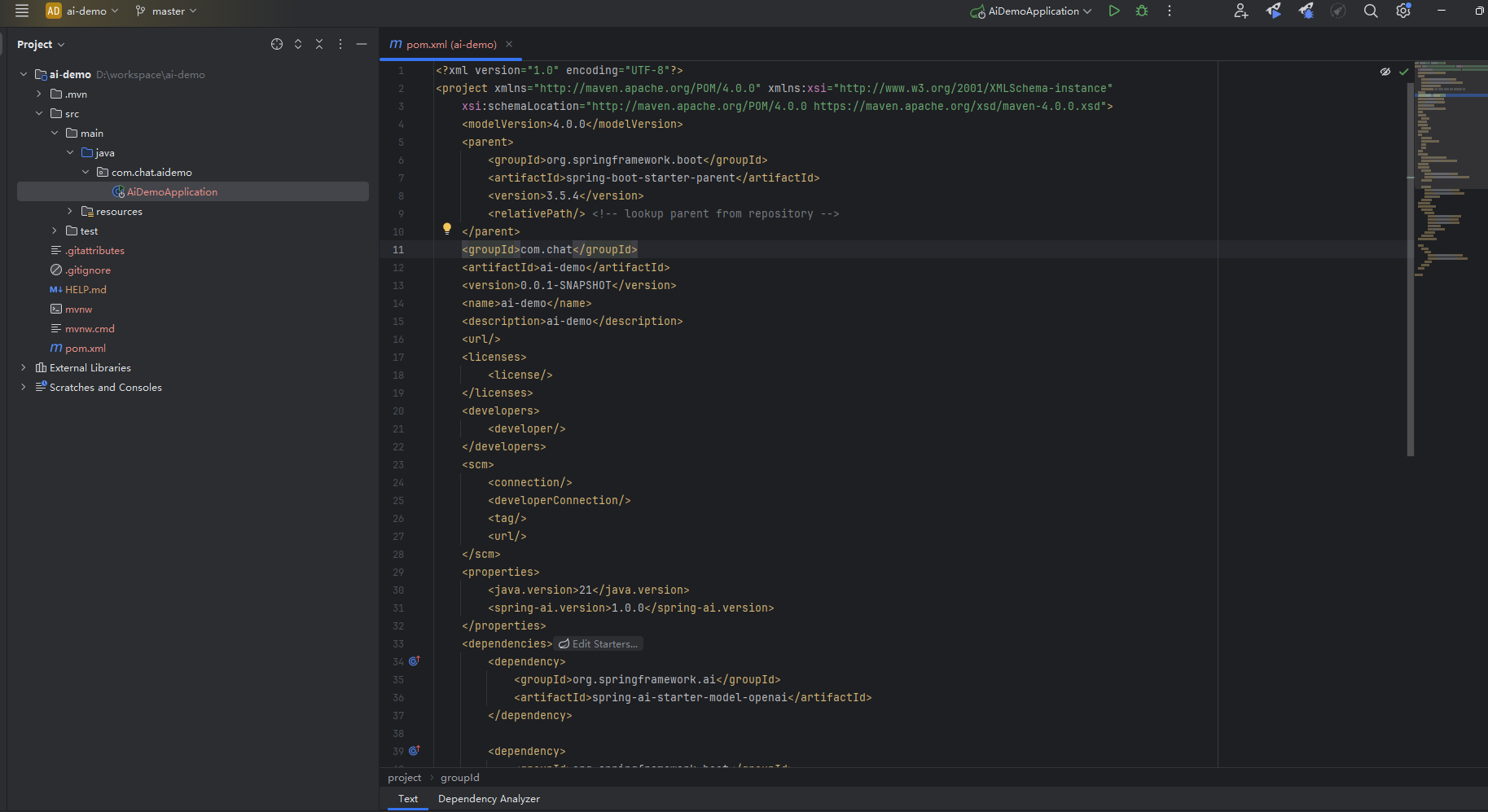Collapse all nodes in Project panel
Viewport: 1488px width, 812px height.
[319, 44]
